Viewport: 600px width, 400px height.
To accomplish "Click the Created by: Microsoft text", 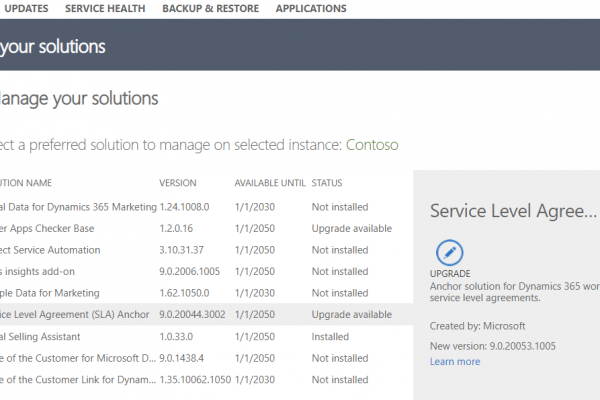I will tap(477, 326).
